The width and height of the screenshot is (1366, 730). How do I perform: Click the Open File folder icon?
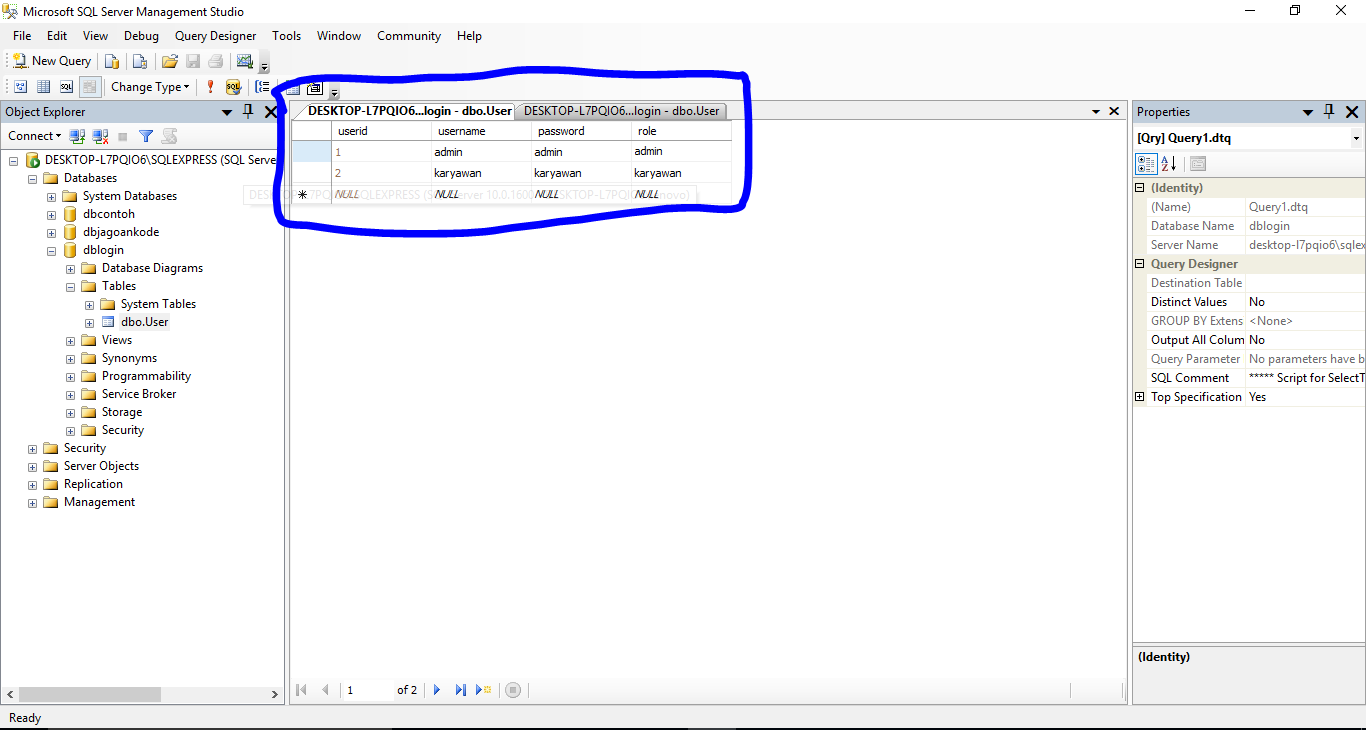click(170, 61)
